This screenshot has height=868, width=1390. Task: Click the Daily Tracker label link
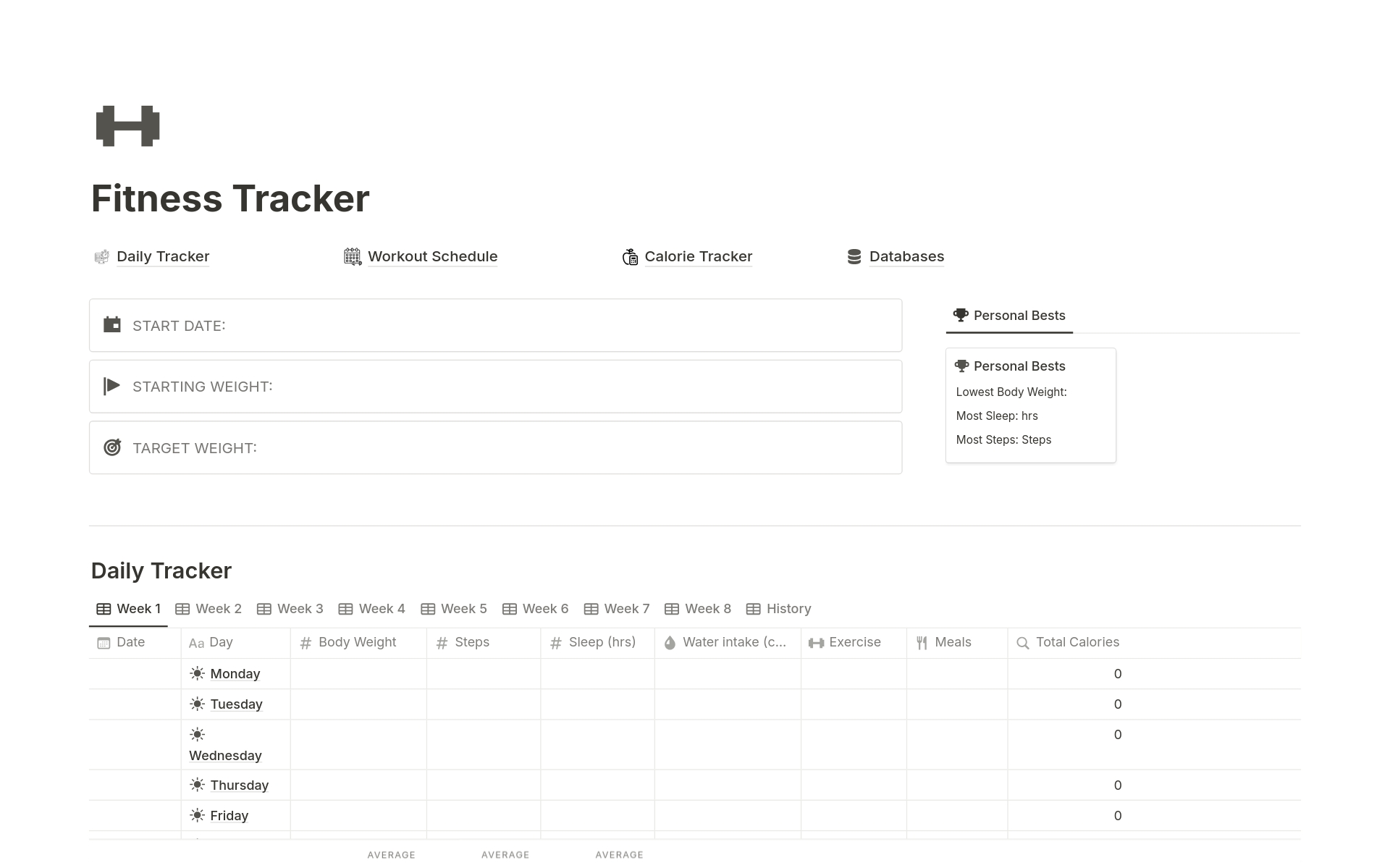(162, 255)
